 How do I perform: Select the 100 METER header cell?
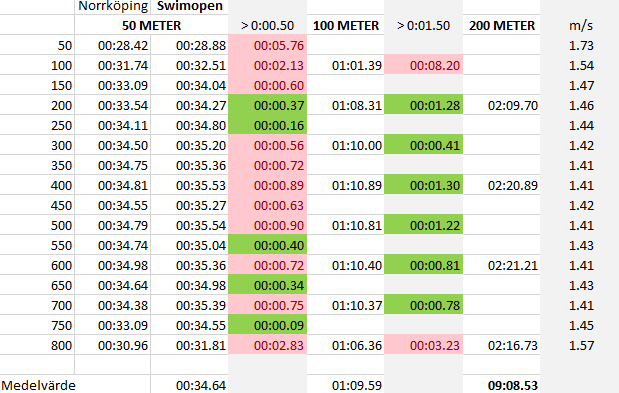click(x=345, y=25)
